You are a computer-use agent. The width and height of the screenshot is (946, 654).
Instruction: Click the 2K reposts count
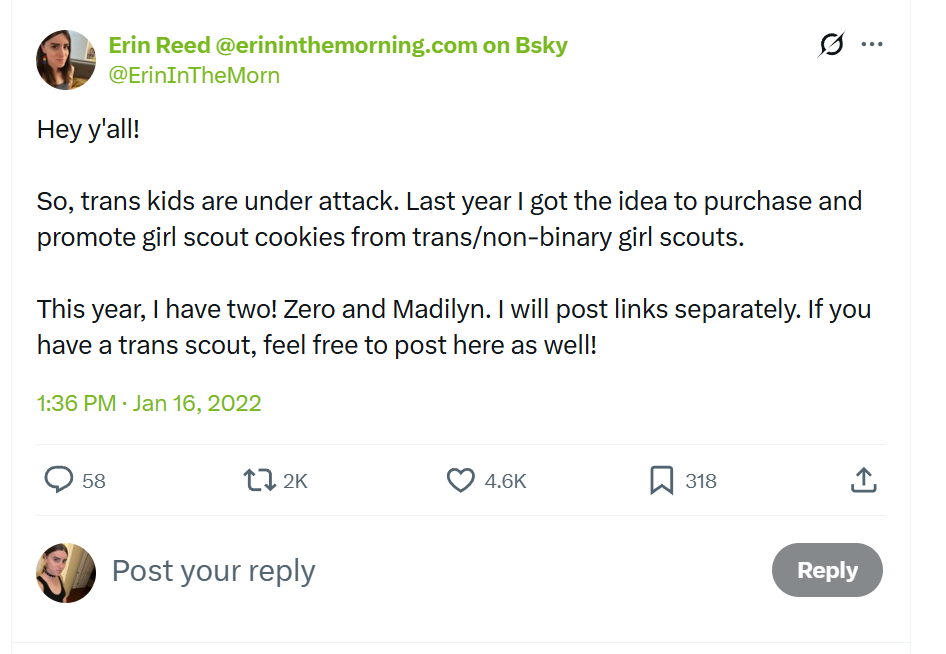point(295,481)
